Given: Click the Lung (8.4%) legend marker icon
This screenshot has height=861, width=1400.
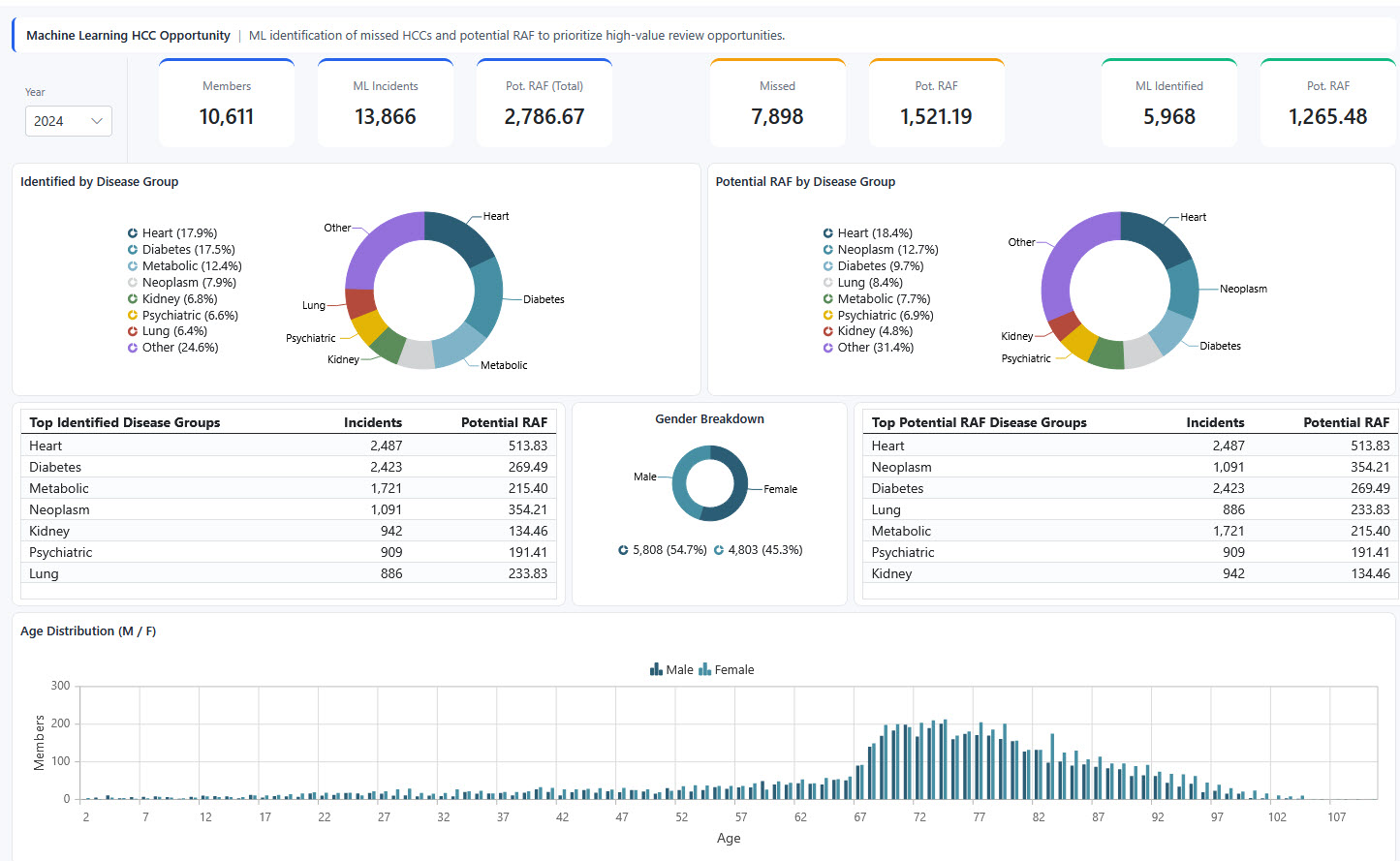Looking at the screenshot, I should (828, 283).
